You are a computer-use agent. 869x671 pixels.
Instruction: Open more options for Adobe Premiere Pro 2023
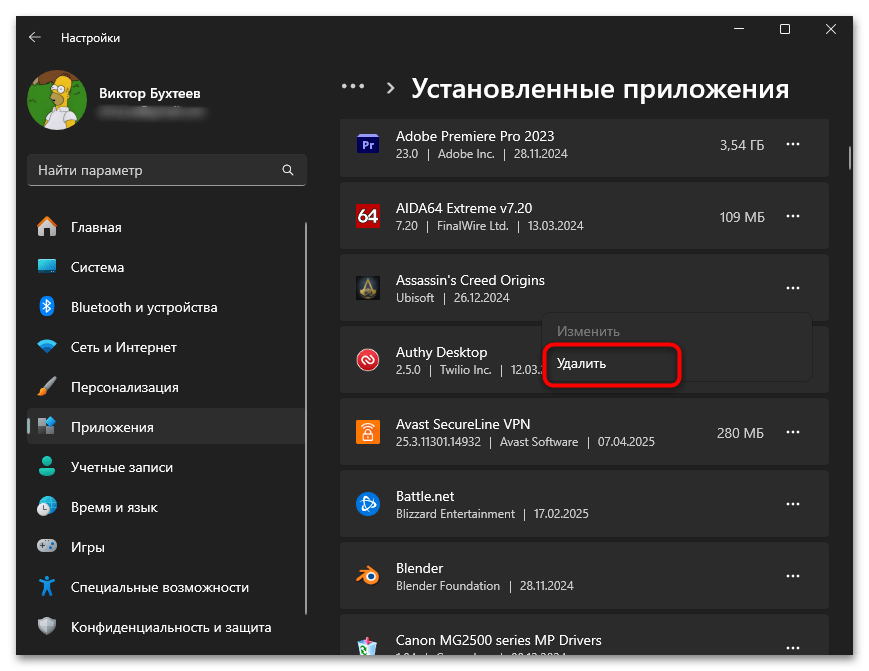793,145
